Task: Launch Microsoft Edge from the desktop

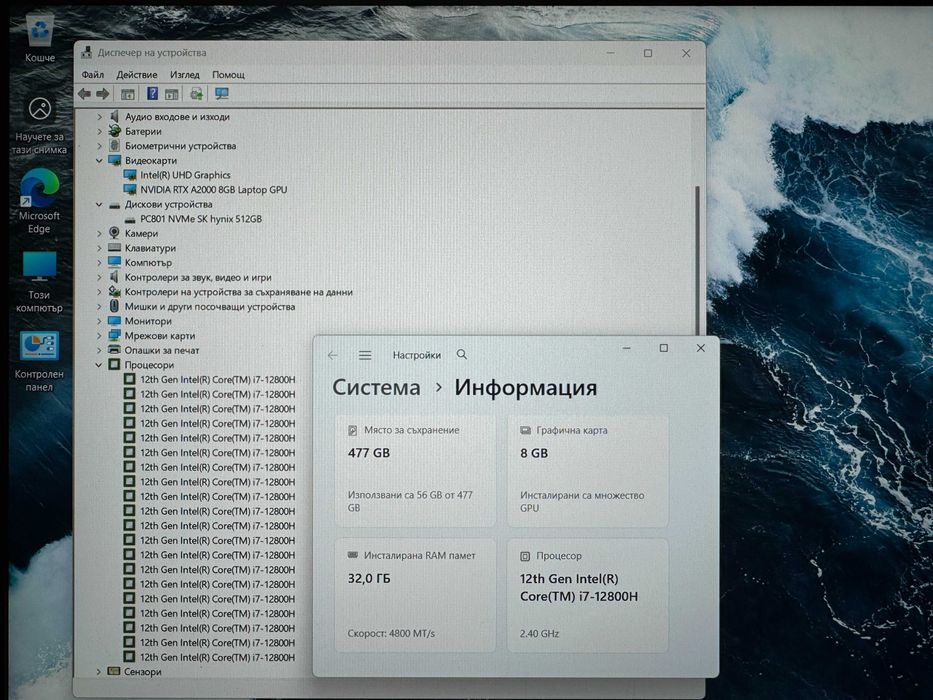Action: (39, 201)
